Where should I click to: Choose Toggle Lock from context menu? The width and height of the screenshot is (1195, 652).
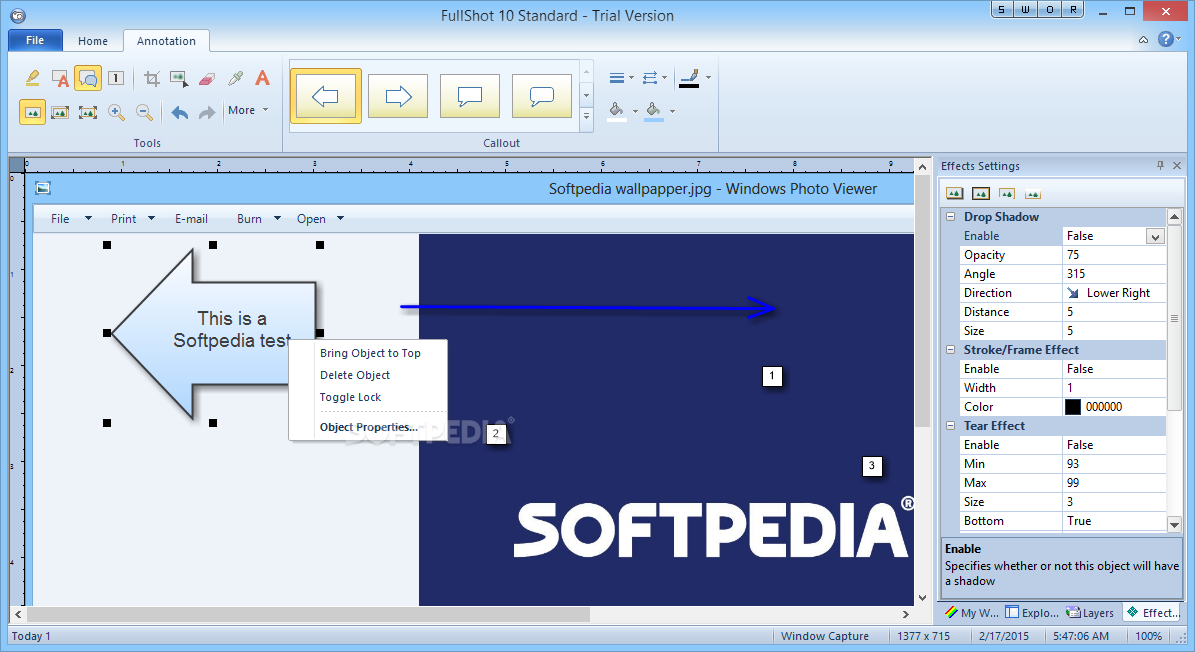(351, 397)
